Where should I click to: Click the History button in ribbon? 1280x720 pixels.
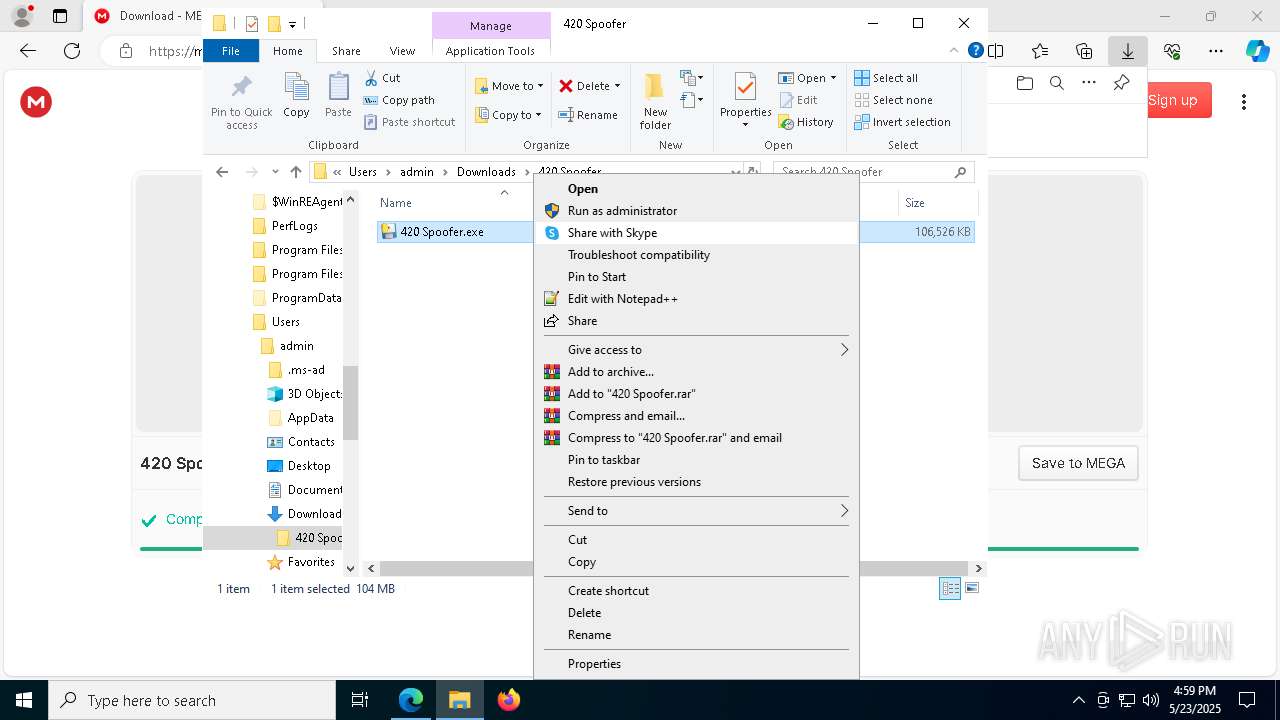point(806,122)
